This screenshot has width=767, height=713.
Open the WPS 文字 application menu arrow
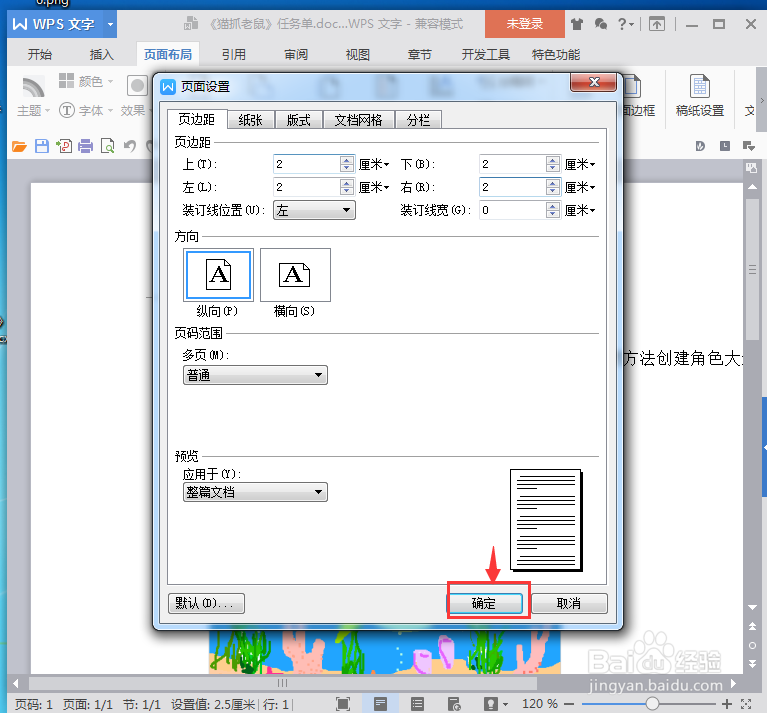(x=111, y=24)
